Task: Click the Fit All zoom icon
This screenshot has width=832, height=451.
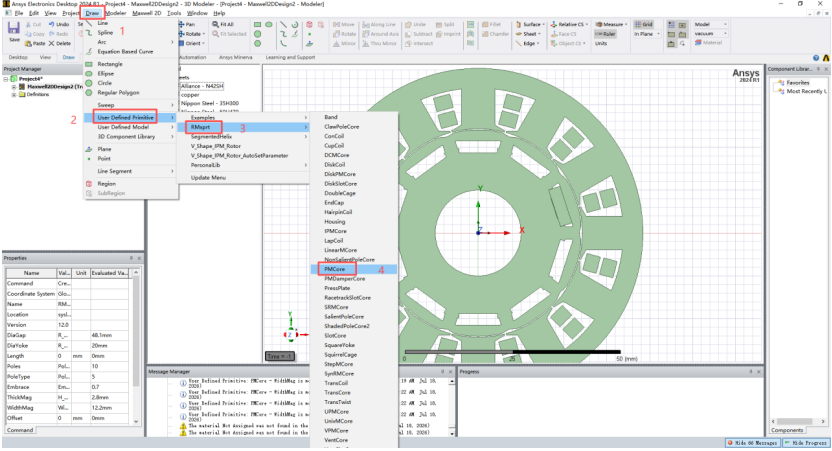Action: coord(215,24)
